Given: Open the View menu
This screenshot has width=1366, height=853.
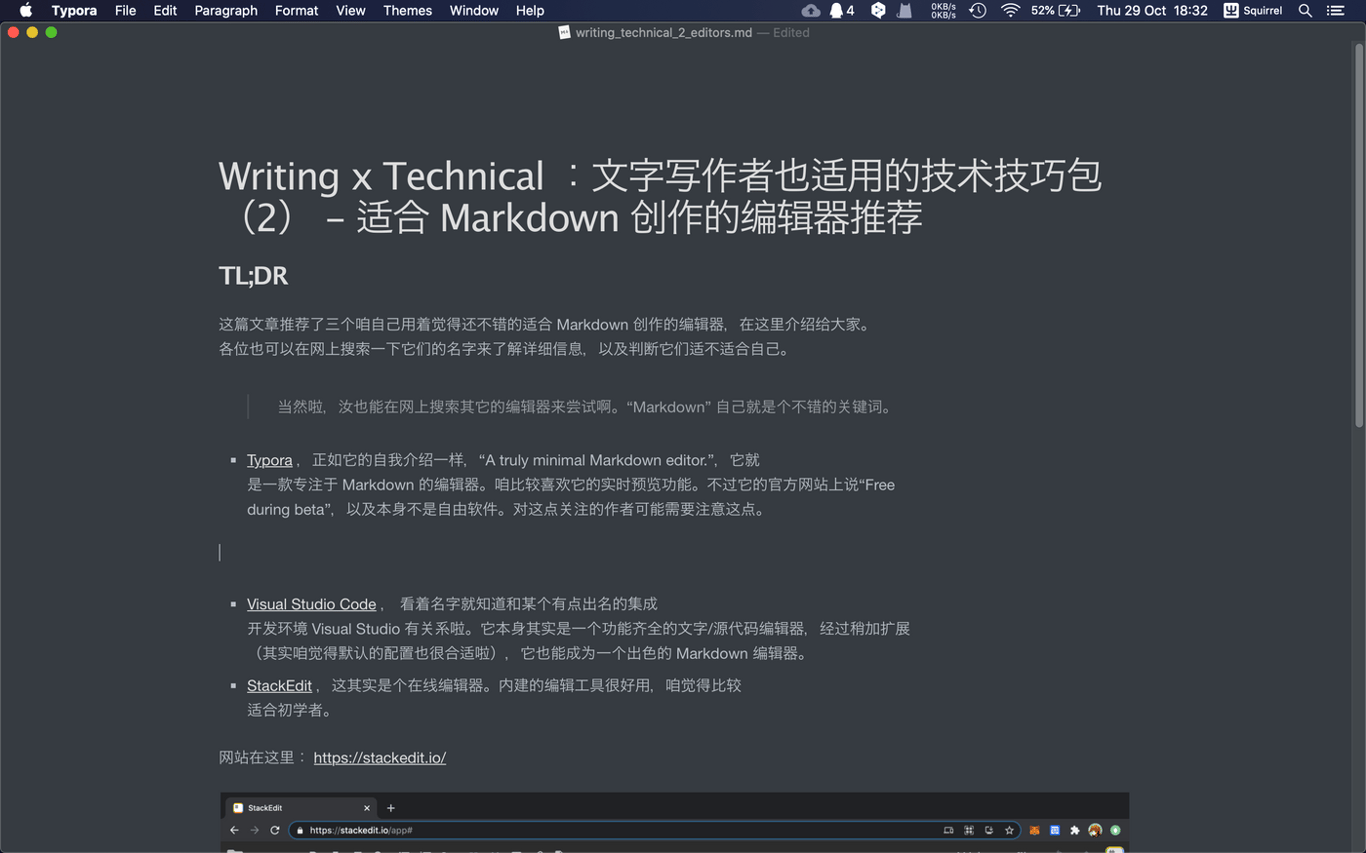Looking at the screenshot, I should 350,10.
